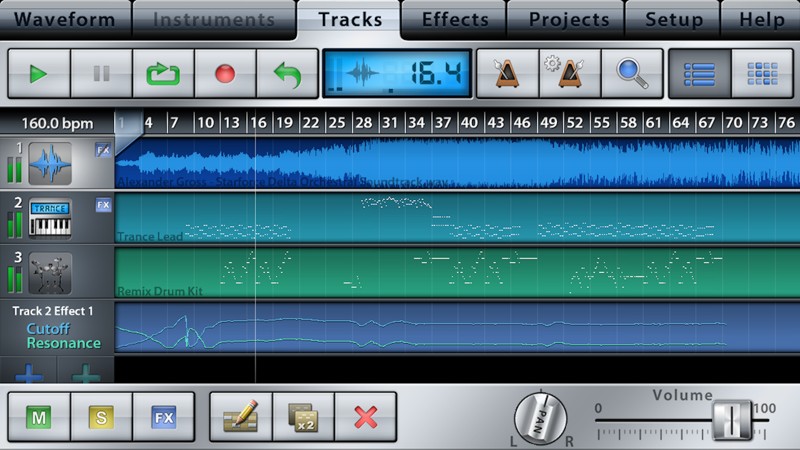This screenshot has width=800, height=450.
Task: Click track 1 level meter
Action: point(15,169)
